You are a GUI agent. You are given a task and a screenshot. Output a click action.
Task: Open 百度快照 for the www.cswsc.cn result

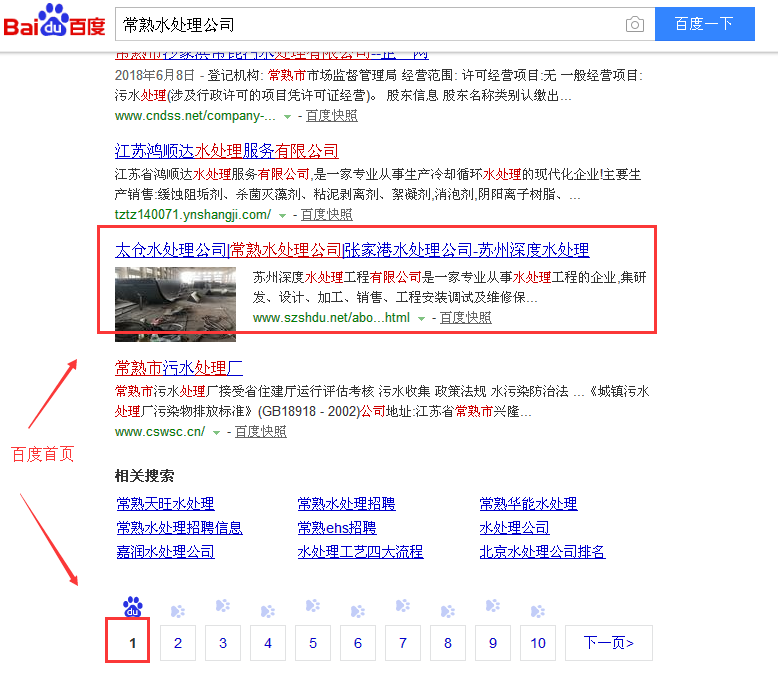(x=260, y=432)
